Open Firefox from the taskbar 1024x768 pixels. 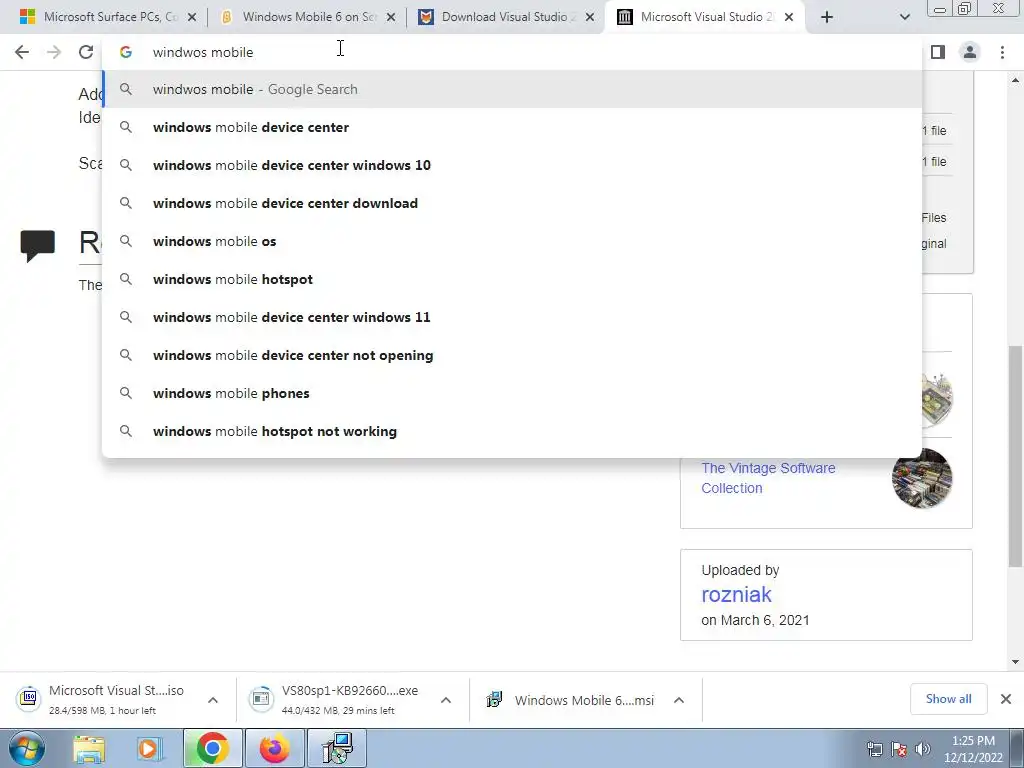point(274,748)
